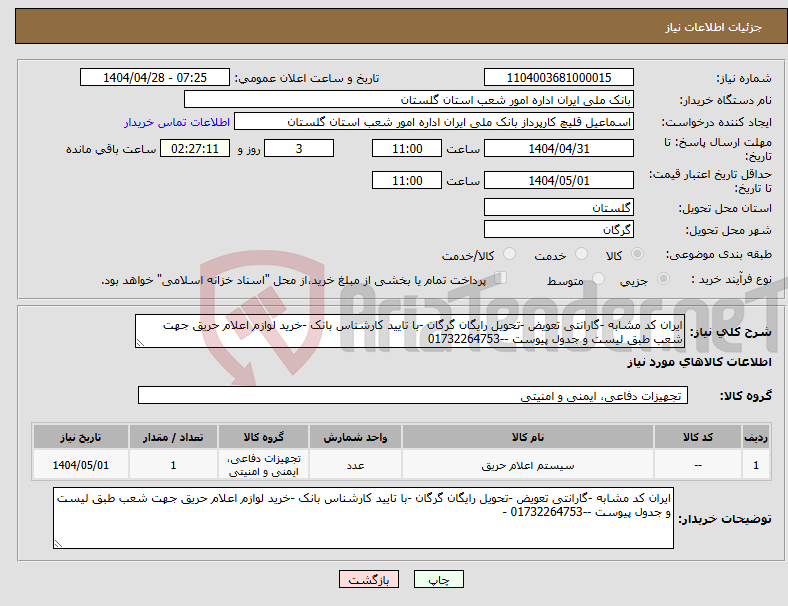Select the کالا radio button
788x606 pixels.
coord(637,254)
